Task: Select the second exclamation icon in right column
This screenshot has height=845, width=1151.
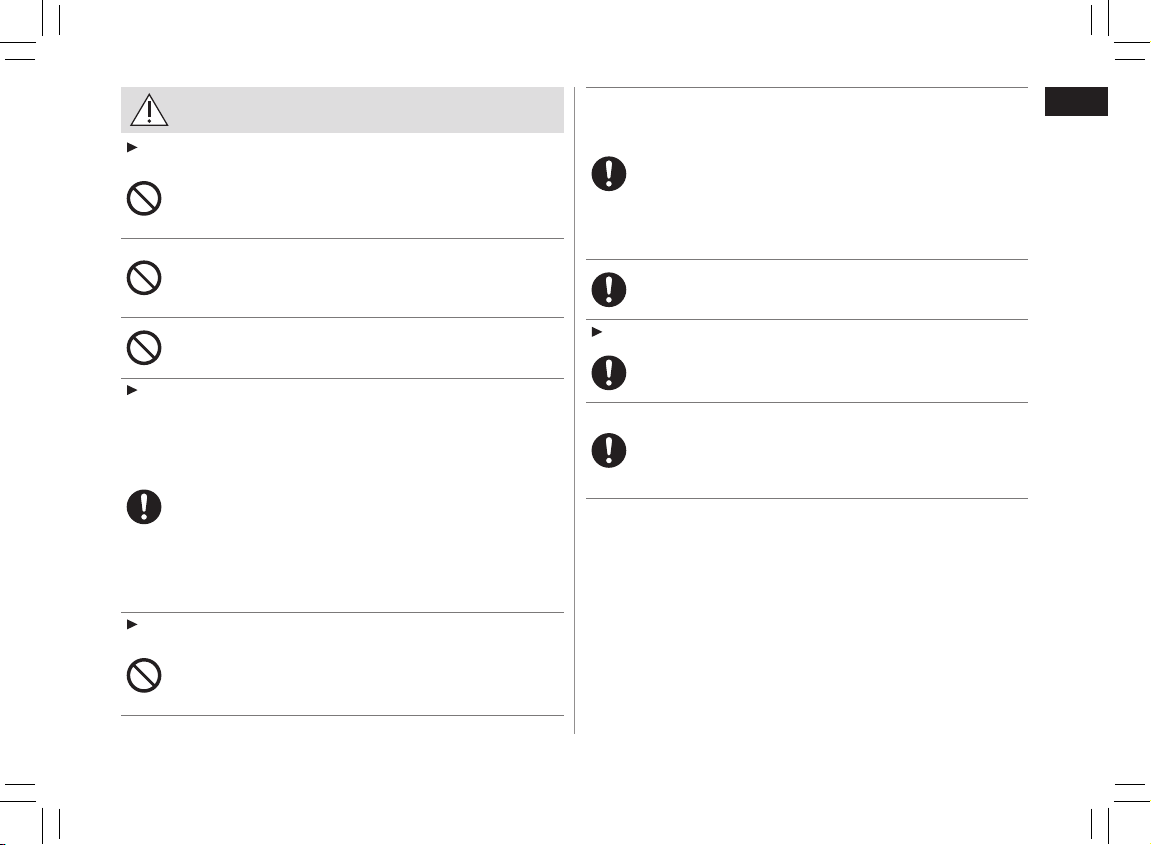Action: (x=608, y=289)
